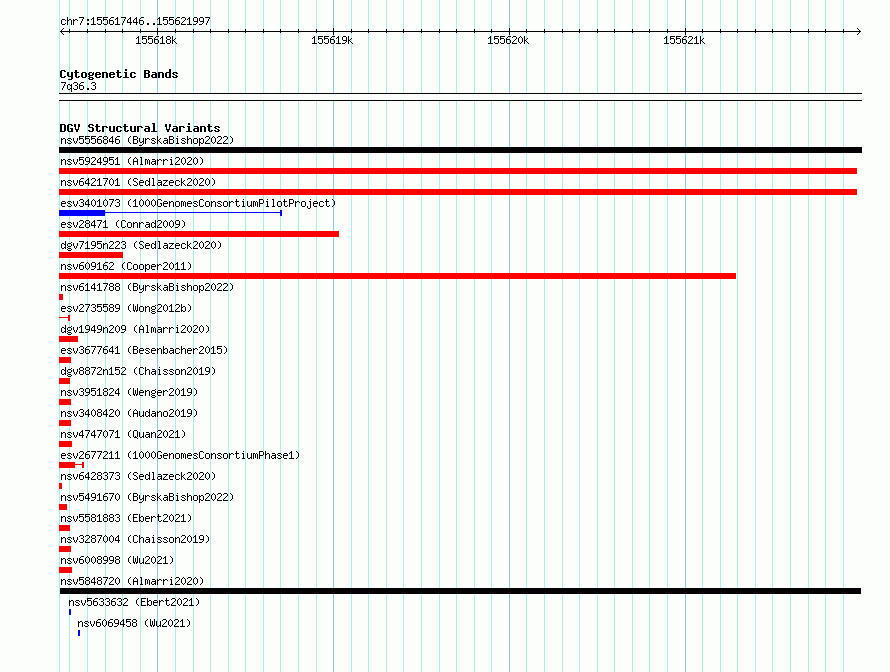This screenshot has height=672, width=890.
Task: Click the nsv5556846 (ByrskaBishop2022) label
Action: 147,140
